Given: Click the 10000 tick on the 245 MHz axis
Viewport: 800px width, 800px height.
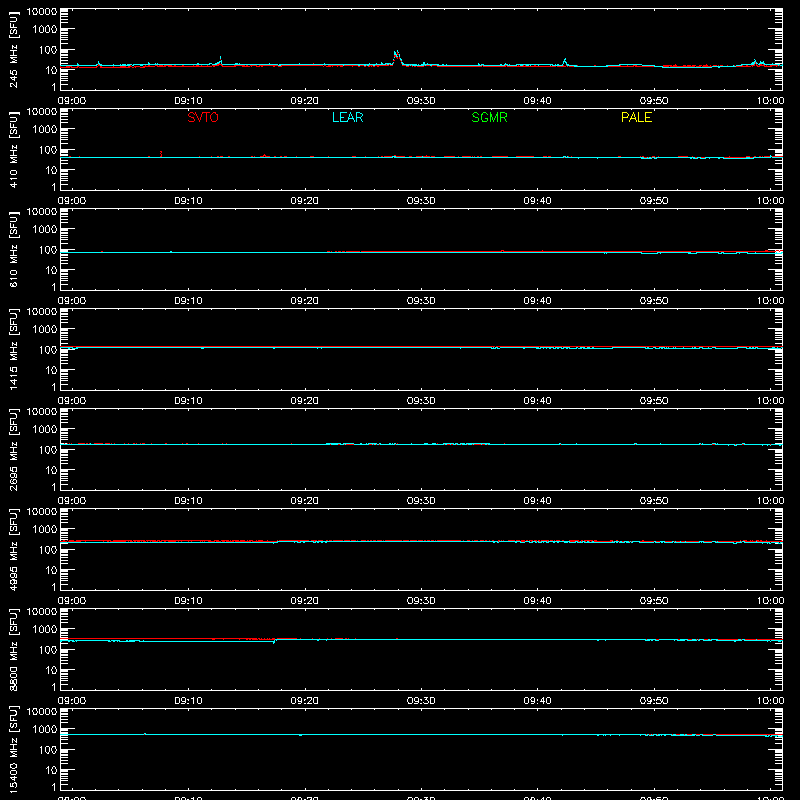Looking at the screenshot, I should point(42,12).
